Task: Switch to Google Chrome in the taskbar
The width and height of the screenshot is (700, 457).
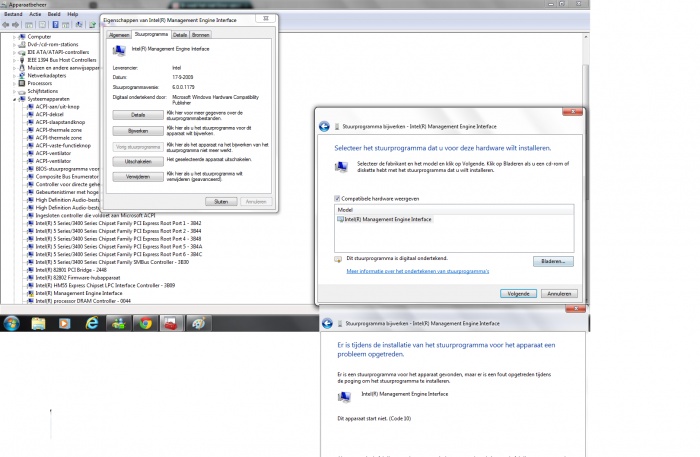Action: coord(146,323)
